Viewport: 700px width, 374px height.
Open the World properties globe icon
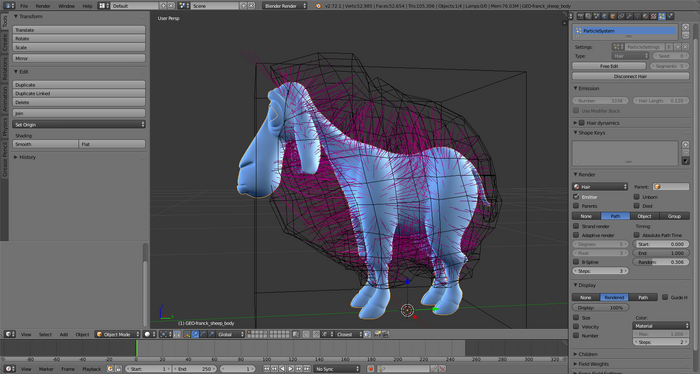(x=605, y=16)
